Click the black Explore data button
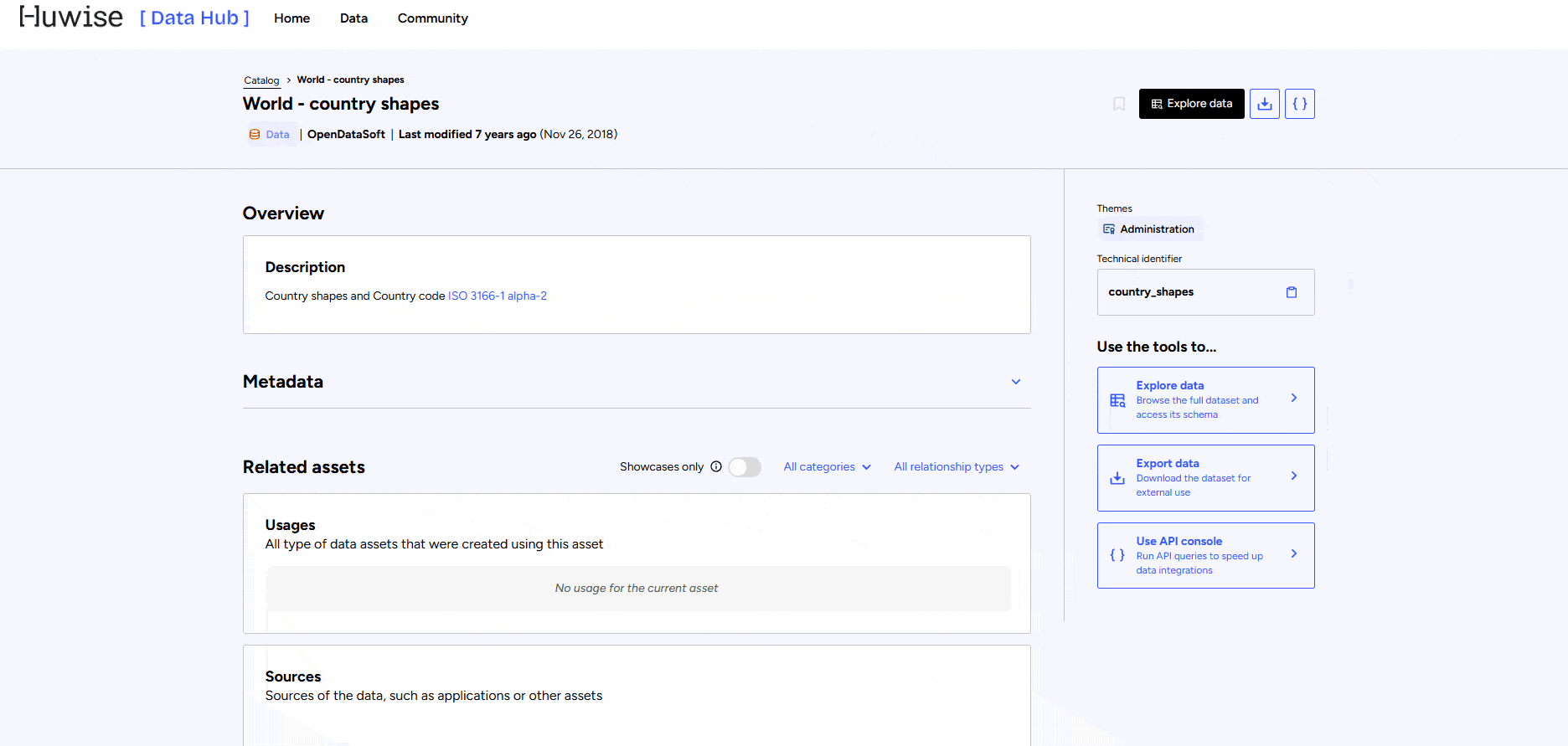Image resolution: width=1568 pixels, height=746 pixels. (x=1191, y=104)
